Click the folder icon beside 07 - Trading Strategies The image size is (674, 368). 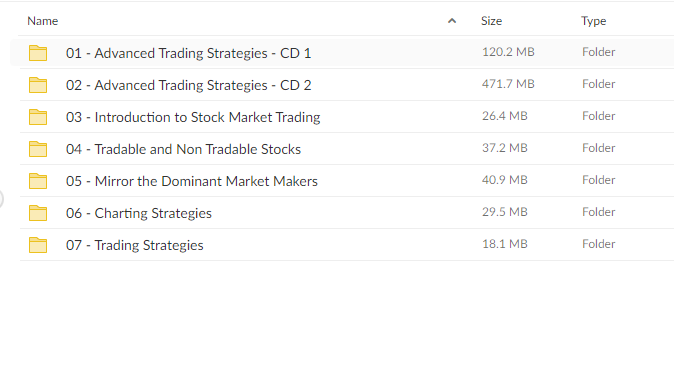point(38,245)
